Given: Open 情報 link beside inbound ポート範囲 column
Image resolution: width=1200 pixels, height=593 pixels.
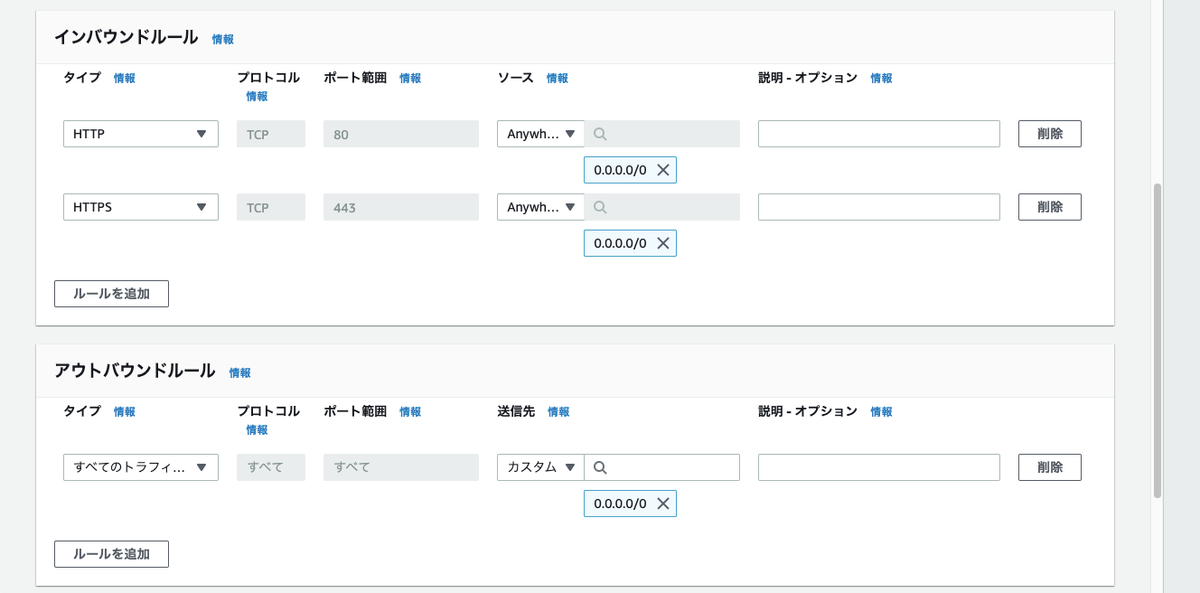Looking at the screenshot, I should pyautogui.click(x=410, y=78).
